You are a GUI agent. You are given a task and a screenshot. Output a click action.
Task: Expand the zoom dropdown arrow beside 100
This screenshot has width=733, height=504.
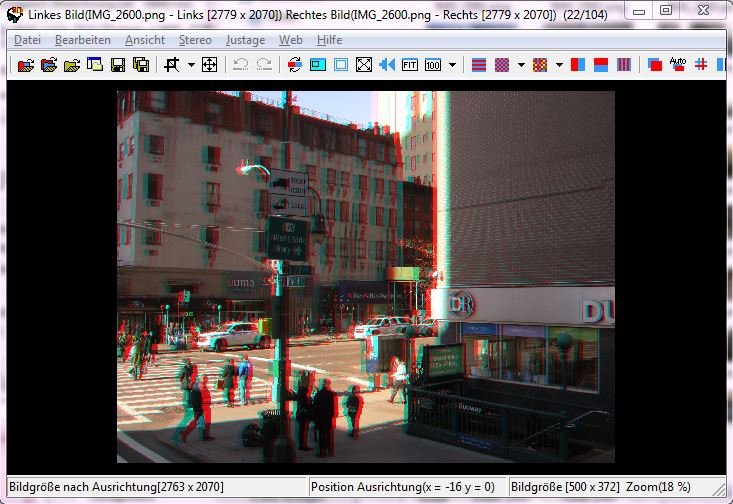tap(453, 65)
